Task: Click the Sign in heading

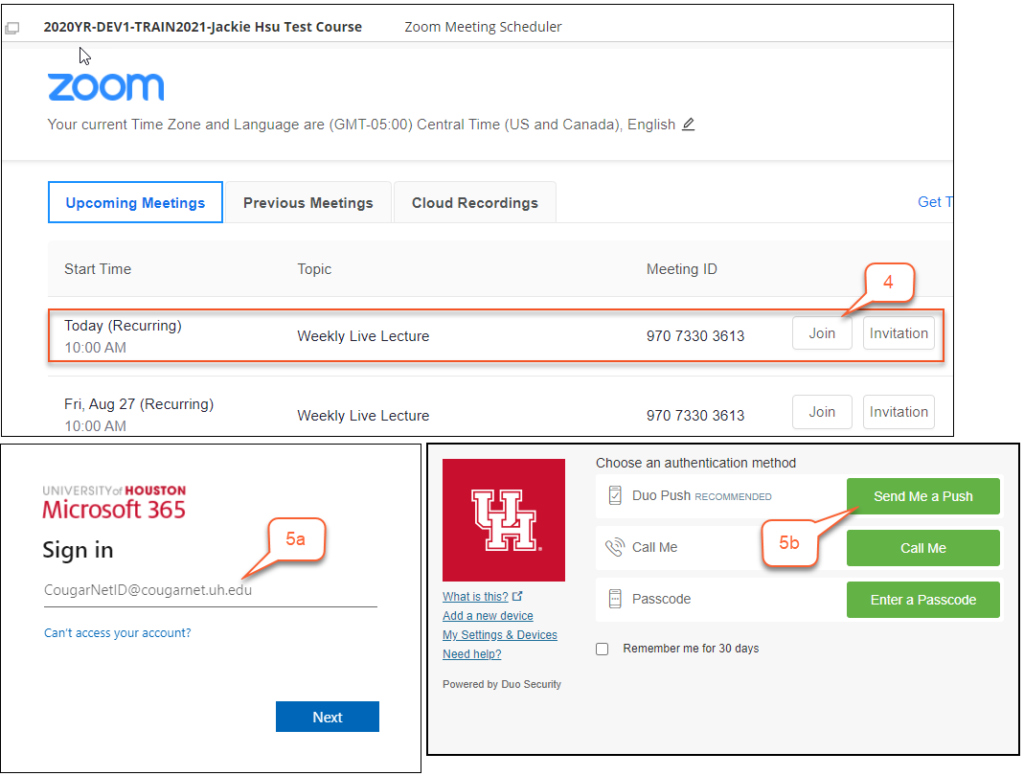Action: tap(78, 550)
